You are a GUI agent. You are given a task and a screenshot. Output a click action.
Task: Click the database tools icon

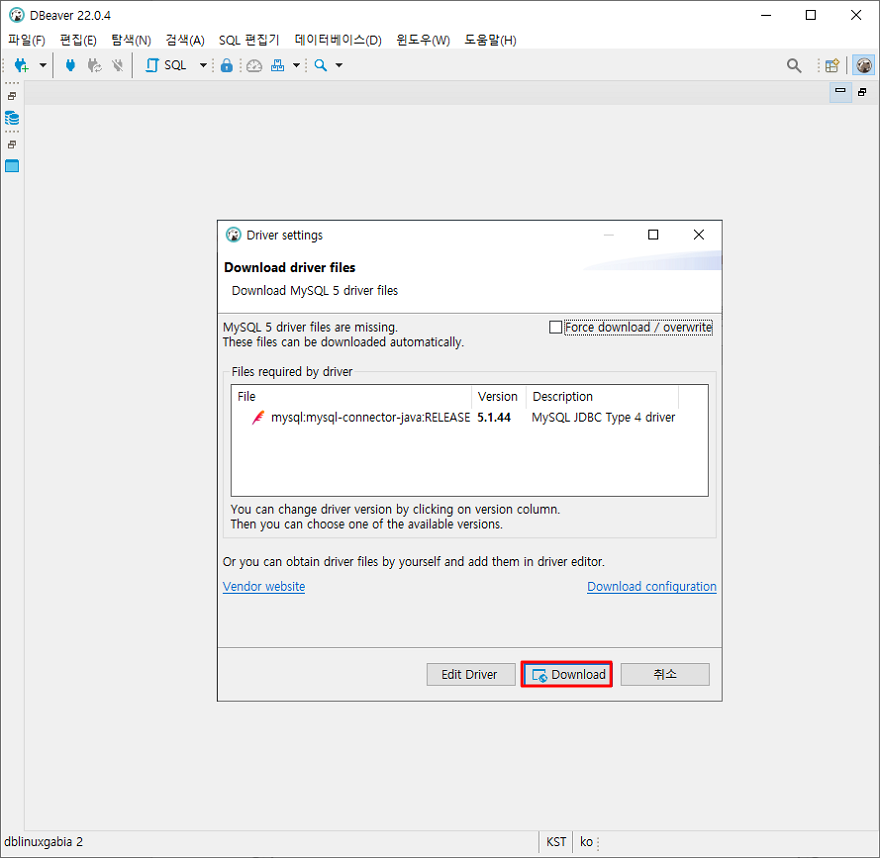click(278, 66)
